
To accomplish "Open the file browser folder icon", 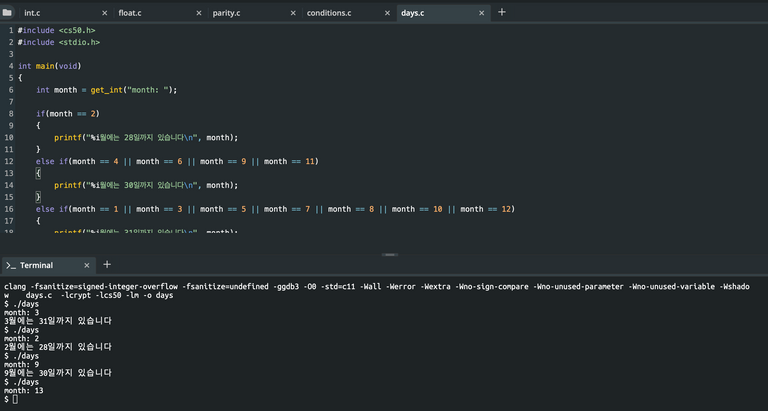I will coord(7,12).
